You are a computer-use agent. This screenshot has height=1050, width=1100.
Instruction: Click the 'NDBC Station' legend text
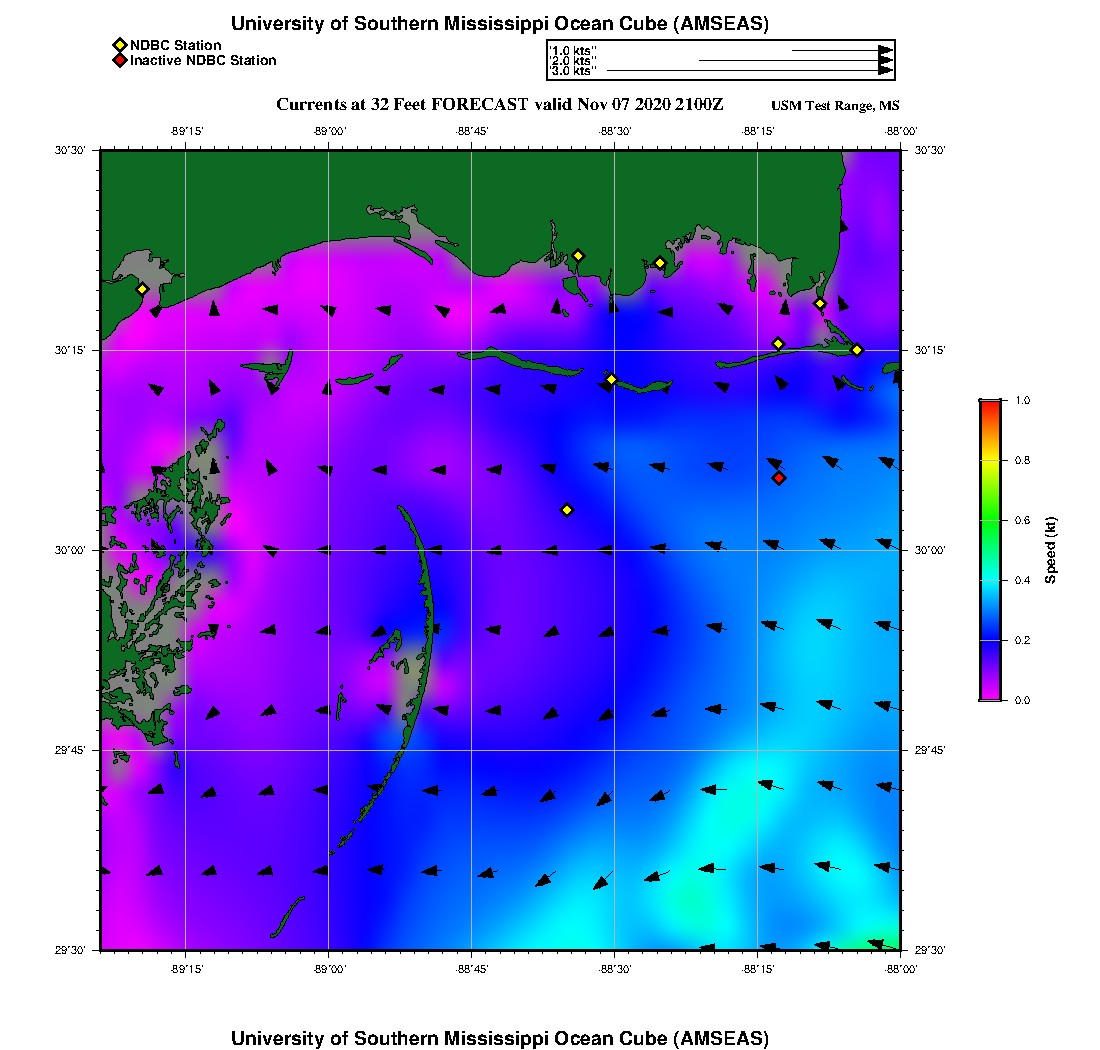coord(175,46)
